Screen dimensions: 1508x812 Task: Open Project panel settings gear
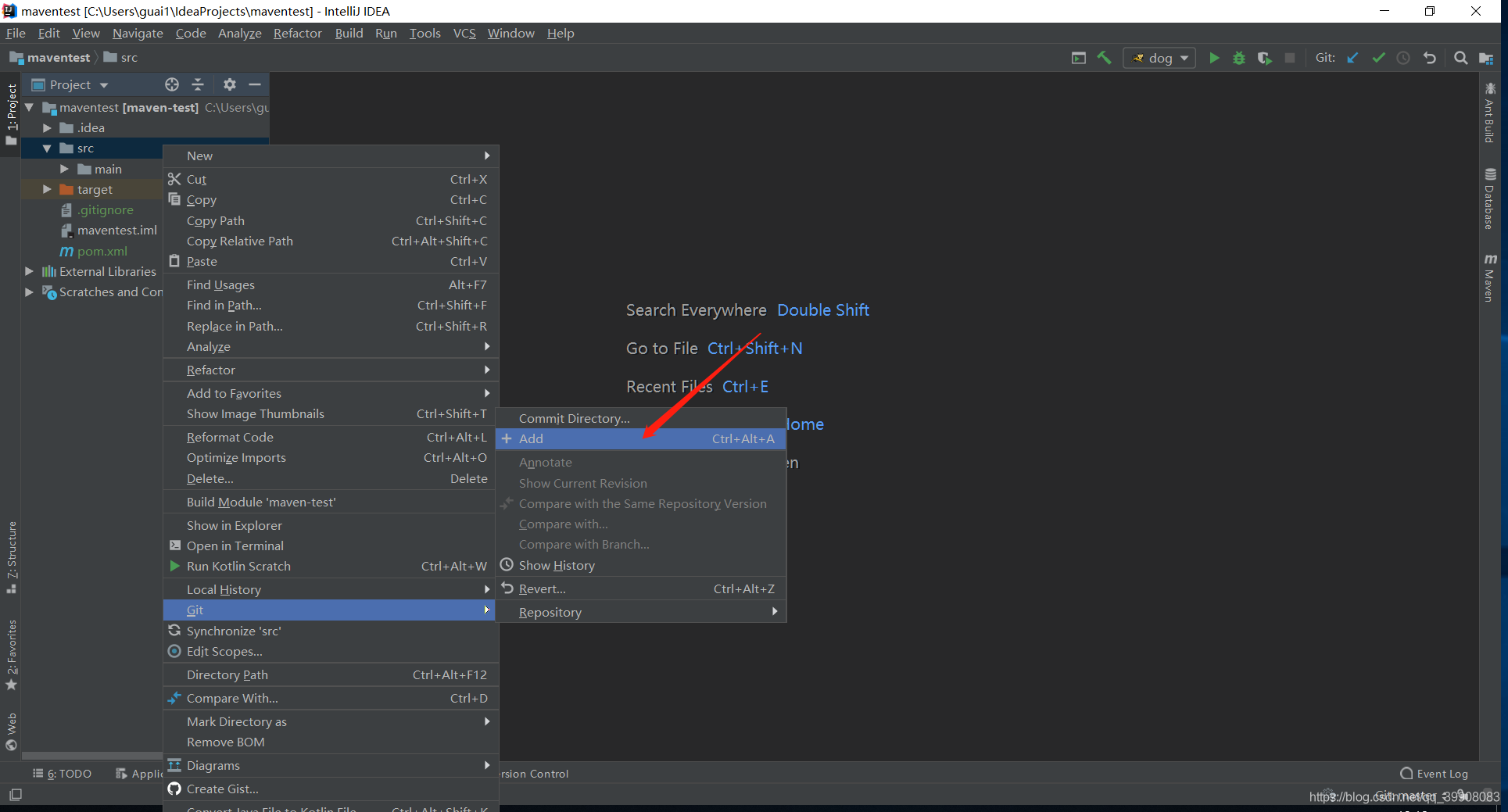(x=229, y=84)
